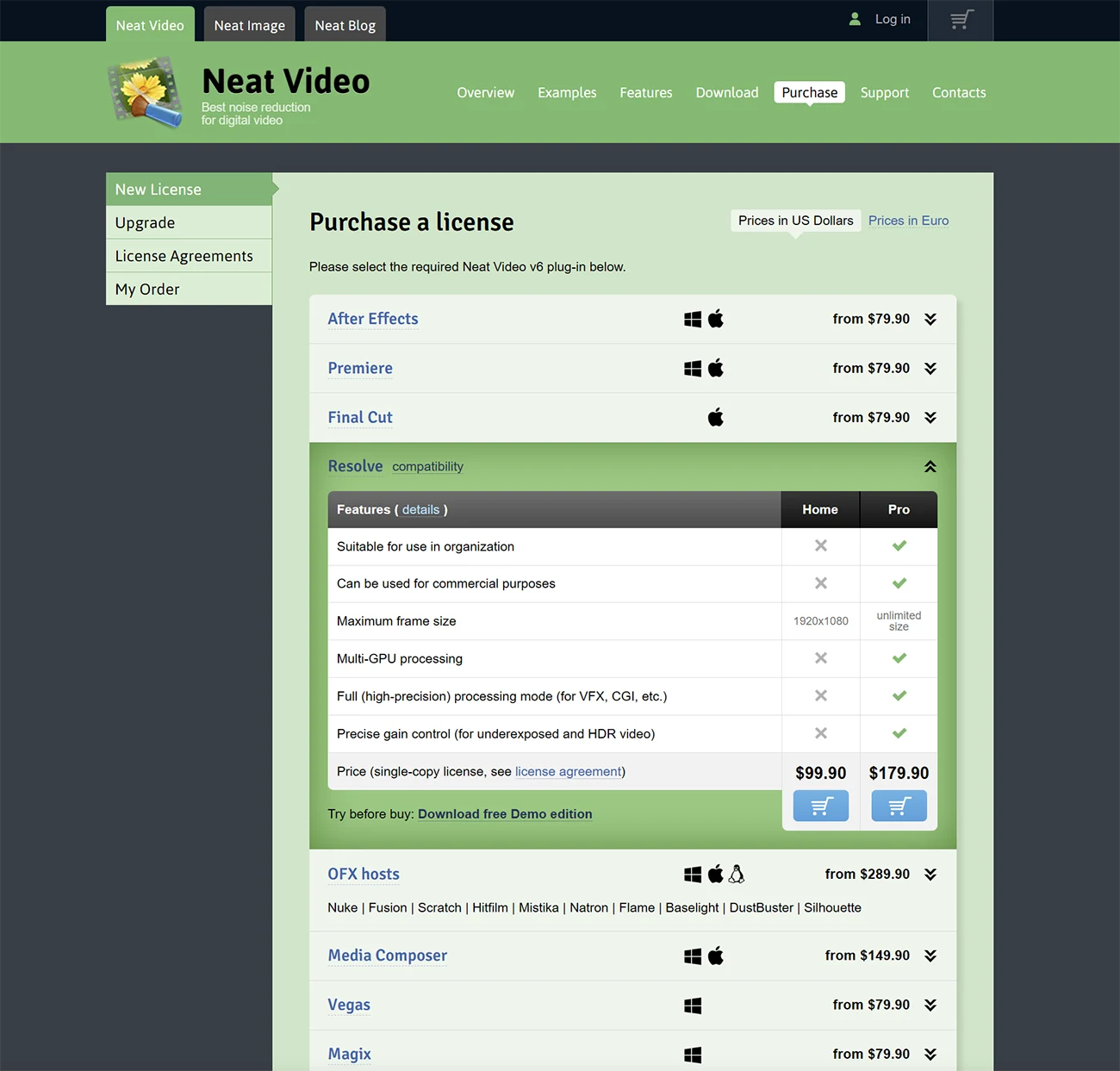The height and width of the screenshot is (1071, 1120).
Task: Open License Agreements in the sidebar
Action: [189, 256]
